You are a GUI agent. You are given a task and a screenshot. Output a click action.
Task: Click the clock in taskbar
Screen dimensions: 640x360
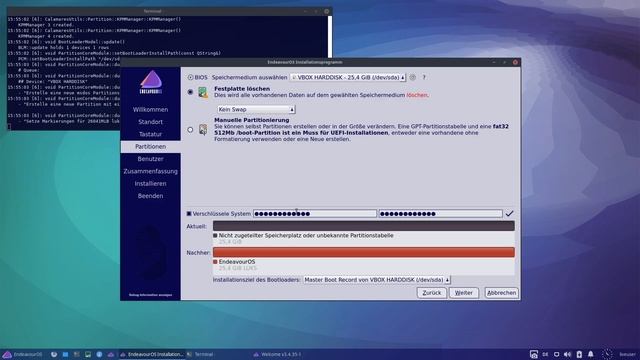(x=607, y=354)
